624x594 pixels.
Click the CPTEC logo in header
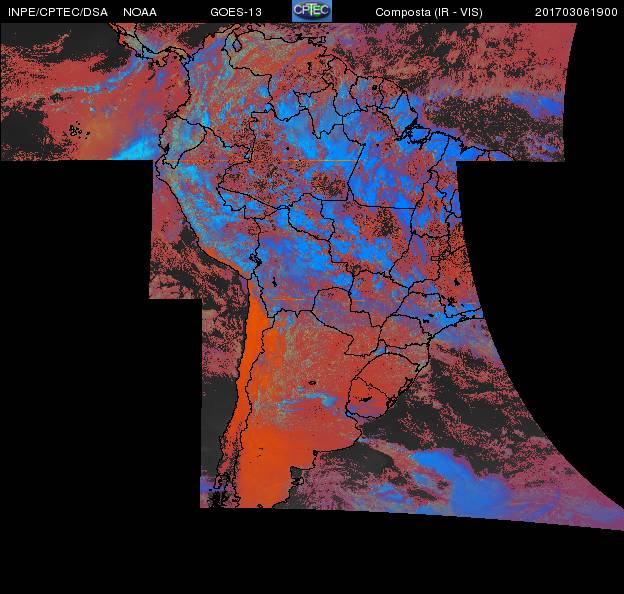[x=312, y=11]
